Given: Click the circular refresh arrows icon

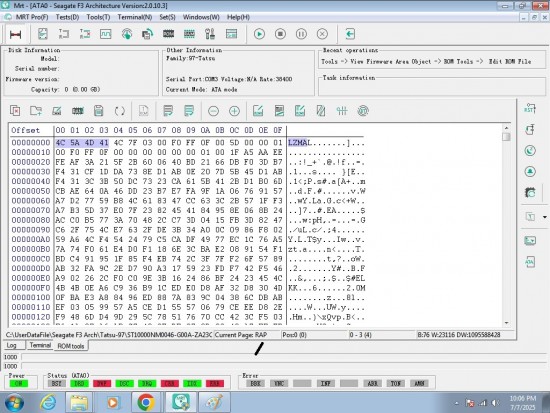Looking at the screenshot, I should [x=120, y=111].
